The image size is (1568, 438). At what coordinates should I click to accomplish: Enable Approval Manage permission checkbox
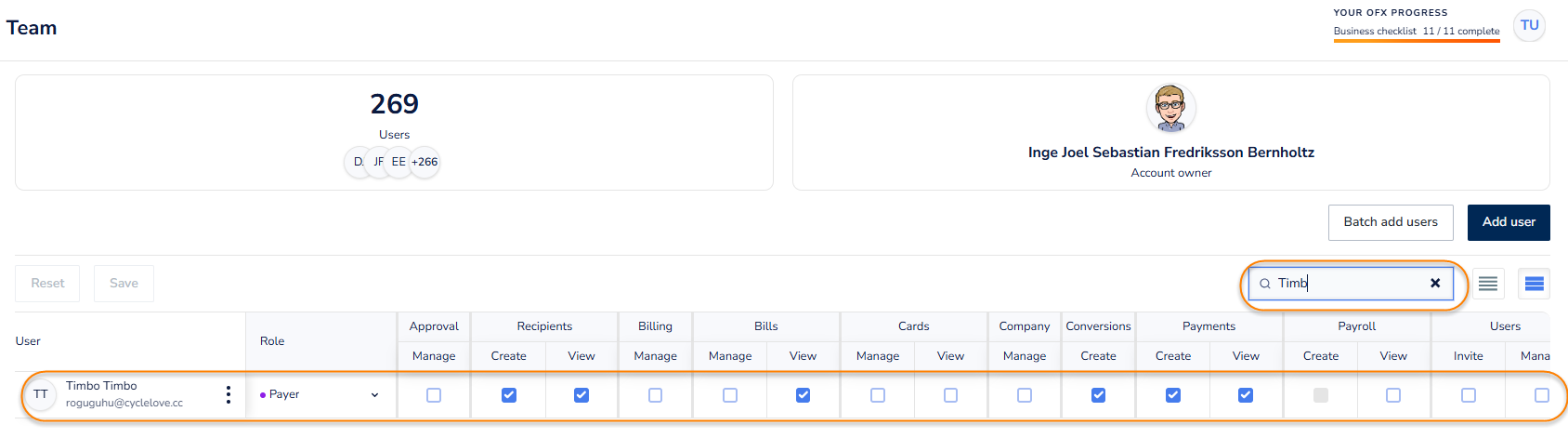[x=434, y=395]
